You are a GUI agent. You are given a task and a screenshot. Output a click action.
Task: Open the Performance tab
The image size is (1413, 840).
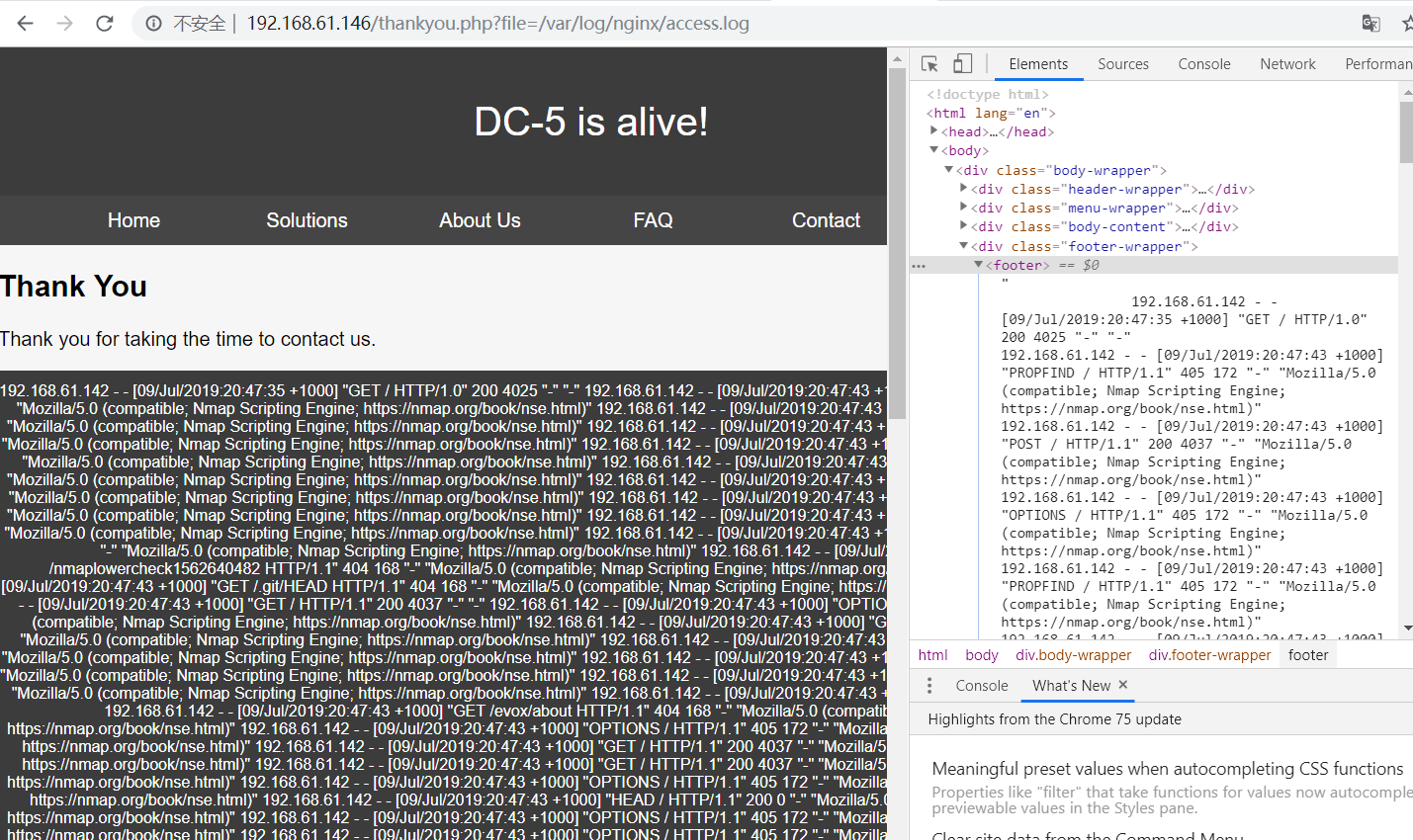click(1378, 64)
